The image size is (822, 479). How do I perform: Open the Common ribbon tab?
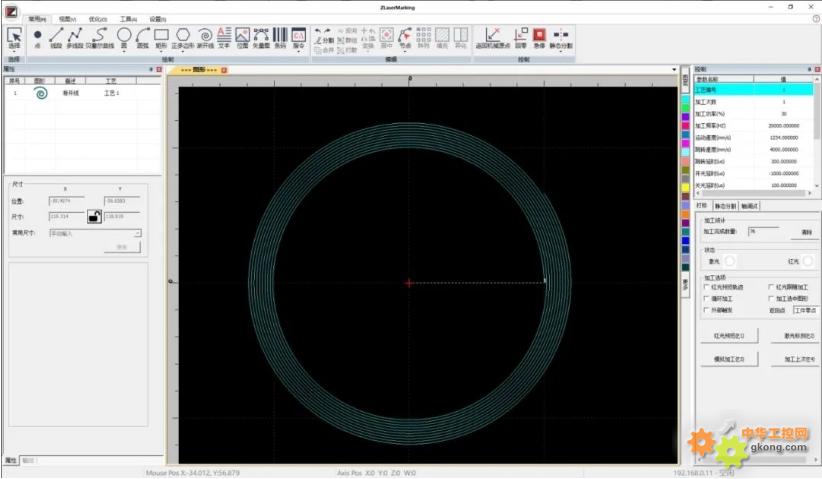click(x=37, y=19)
